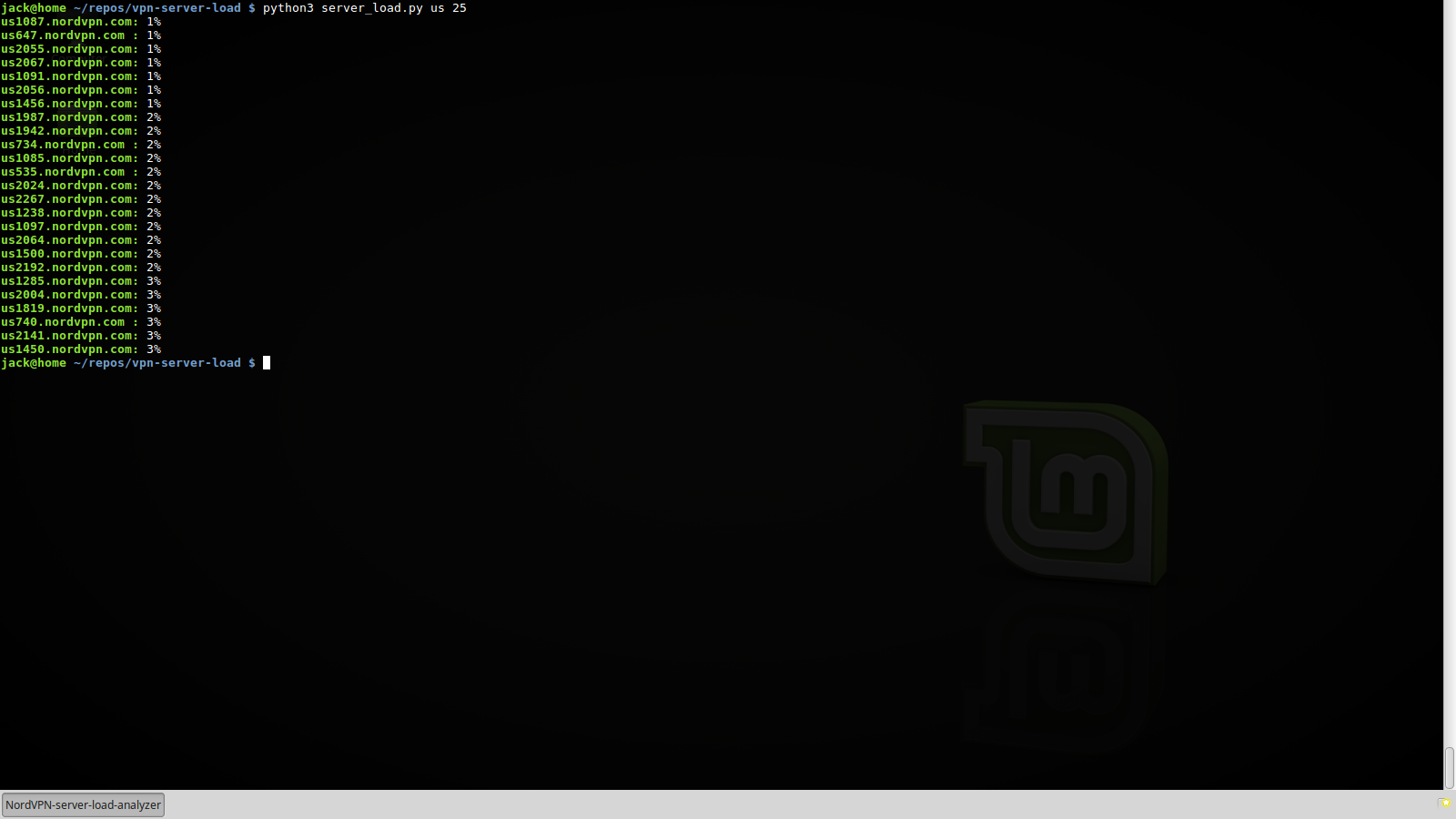The height and width of the screenshot is (819, 1456).
Task: Select the line 'us2141.nordvpn.com: 3%'
Action: [x=81, y=336]
